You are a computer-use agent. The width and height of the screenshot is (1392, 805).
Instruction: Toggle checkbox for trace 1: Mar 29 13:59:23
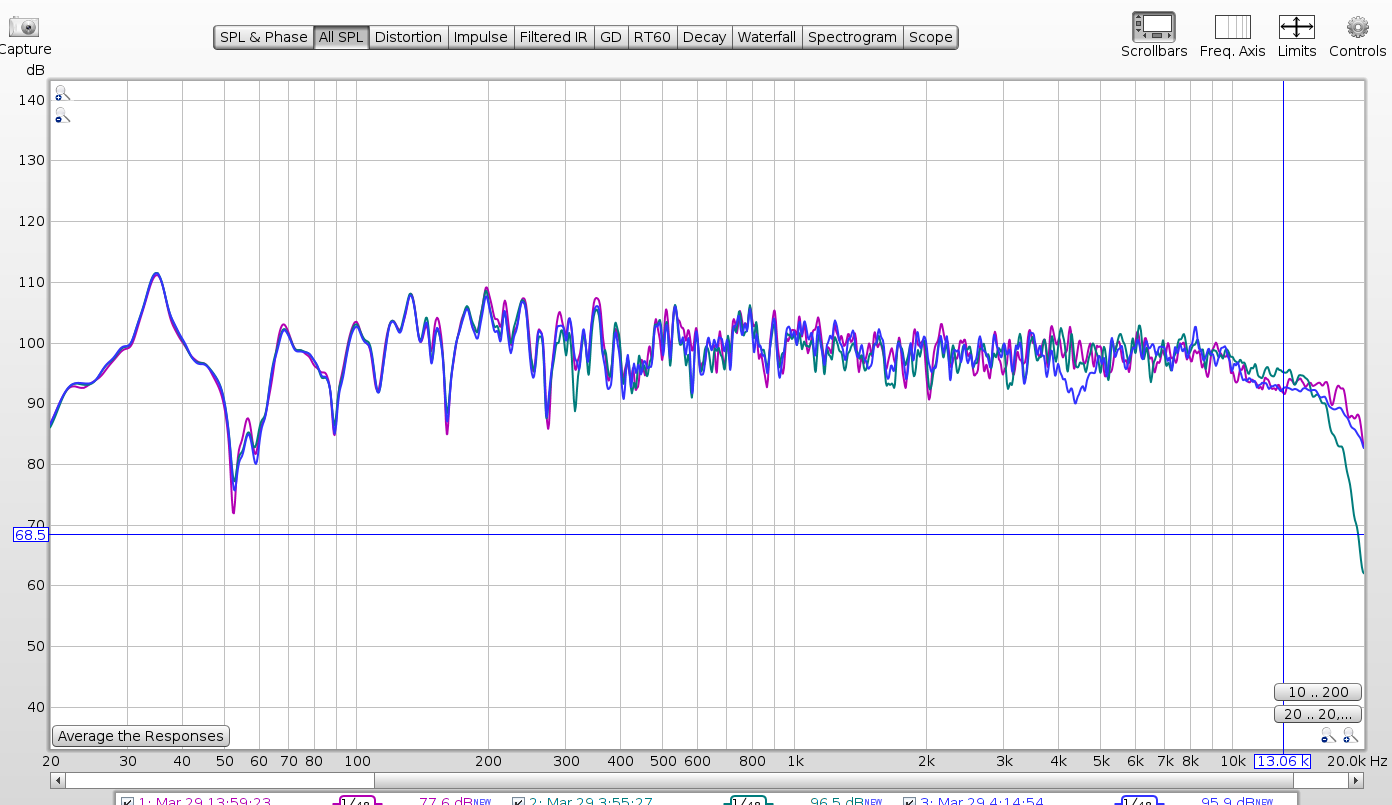click(127, 800)
